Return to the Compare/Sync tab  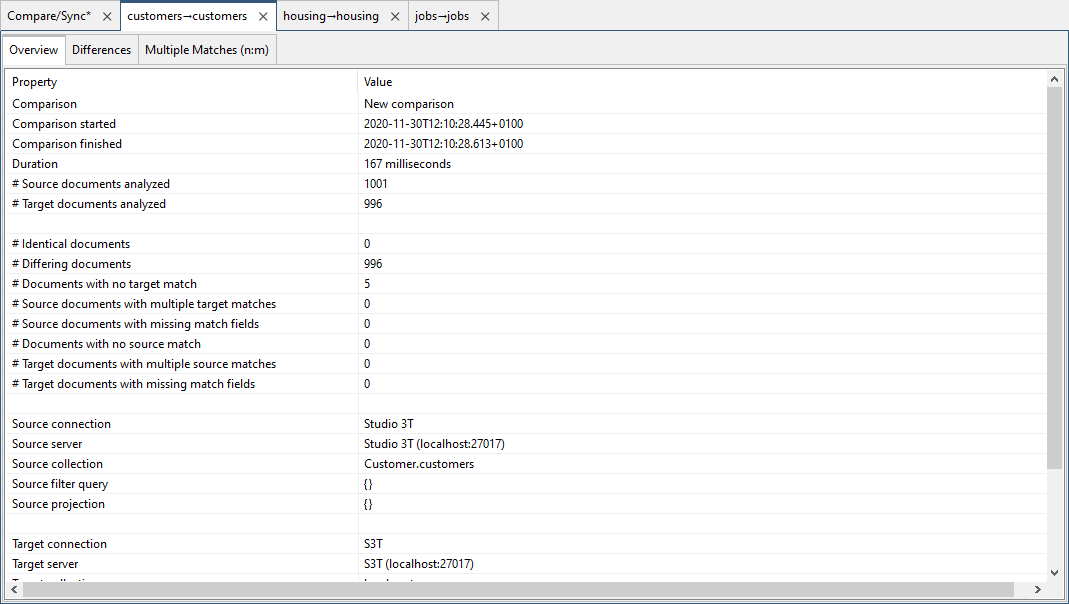pos(50,15)
